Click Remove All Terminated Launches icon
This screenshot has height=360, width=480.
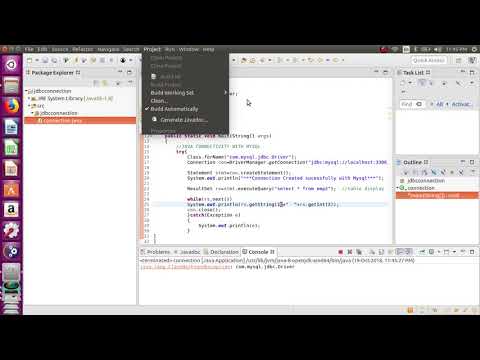[359, 252]
